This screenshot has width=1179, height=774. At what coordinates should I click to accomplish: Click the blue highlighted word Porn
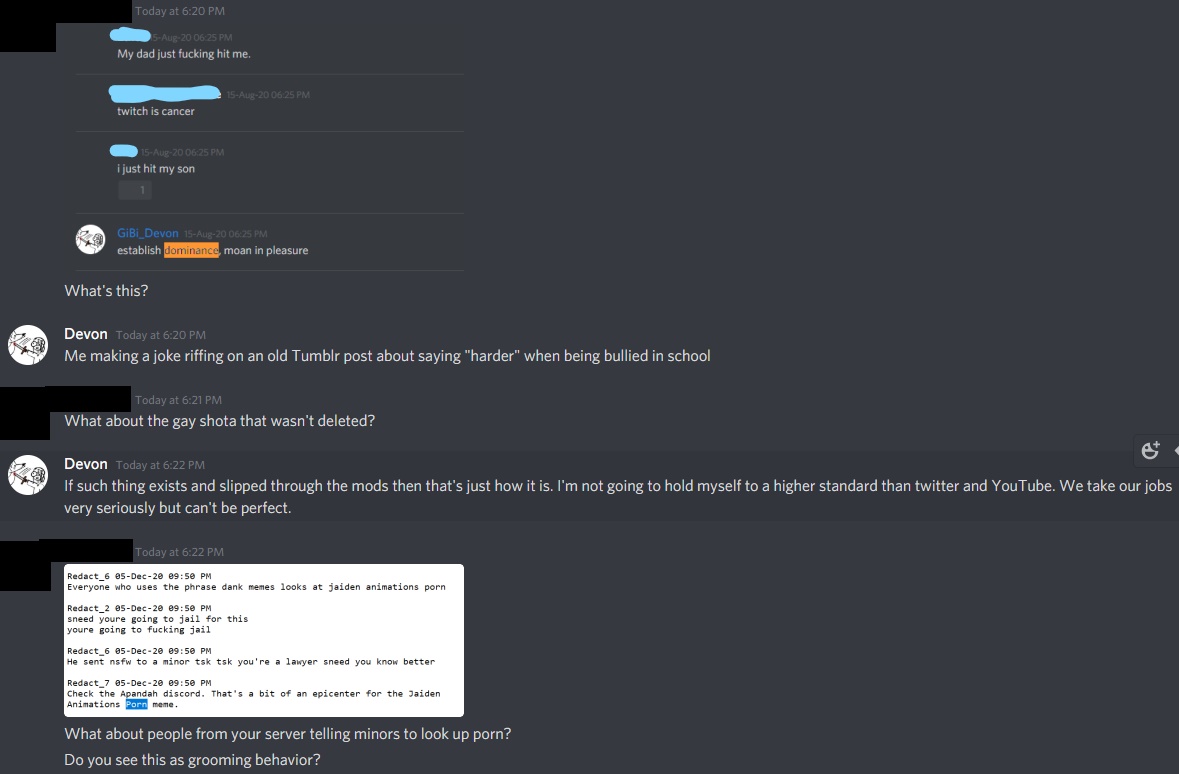click(136, 704)
